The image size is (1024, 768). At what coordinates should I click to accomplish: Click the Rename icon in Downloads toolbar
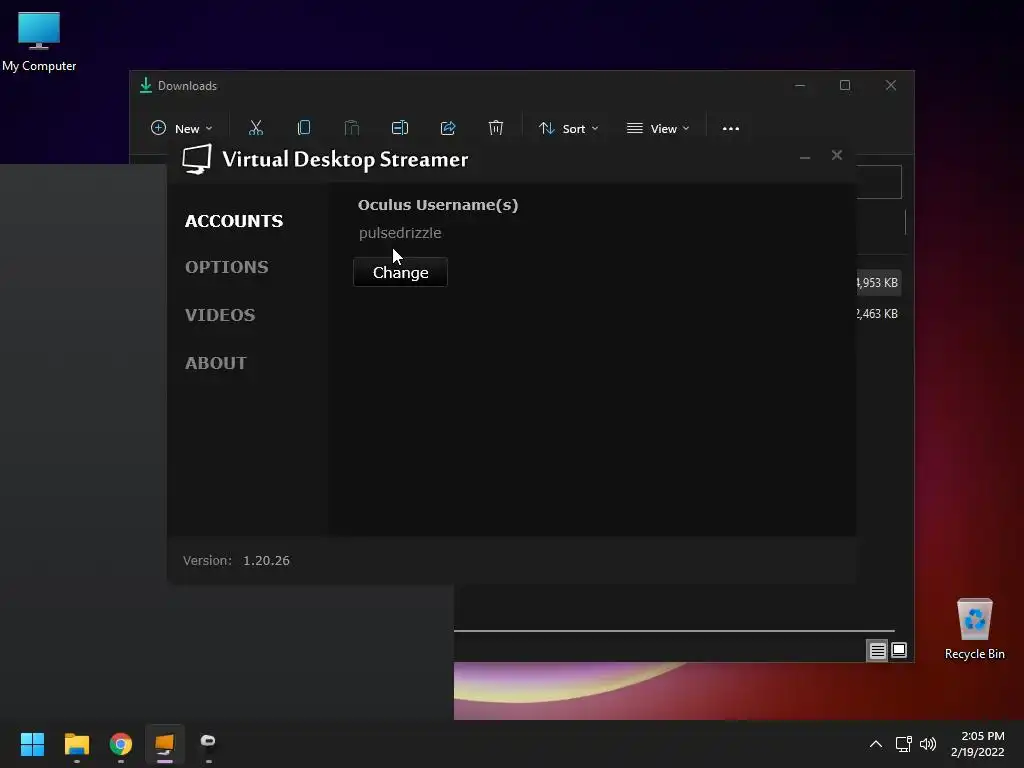click(400, 128)
